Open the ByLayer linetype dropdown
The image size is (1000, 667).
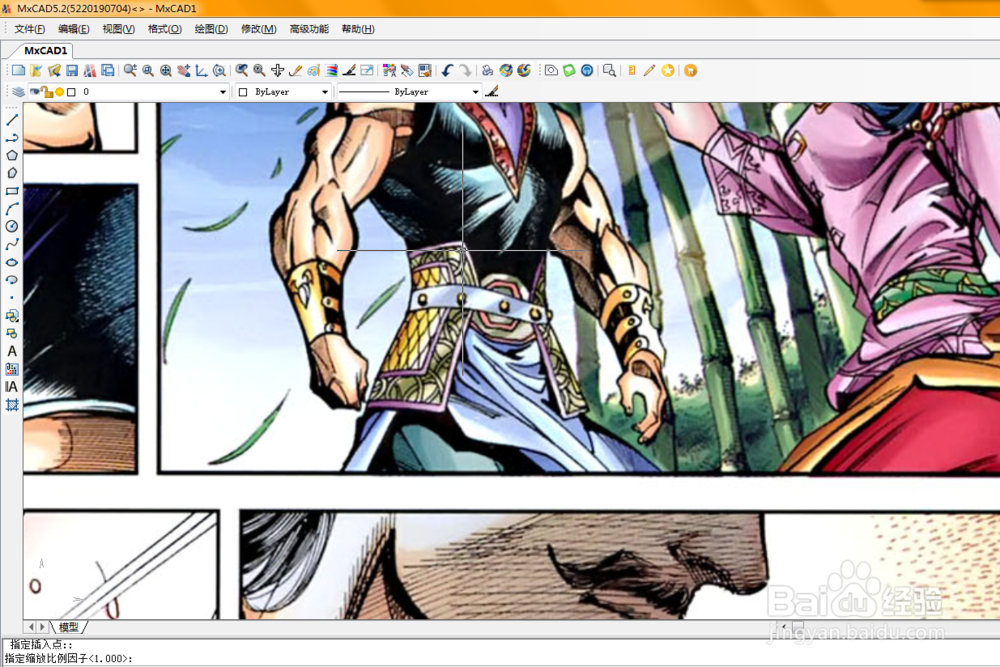point(475,92)
